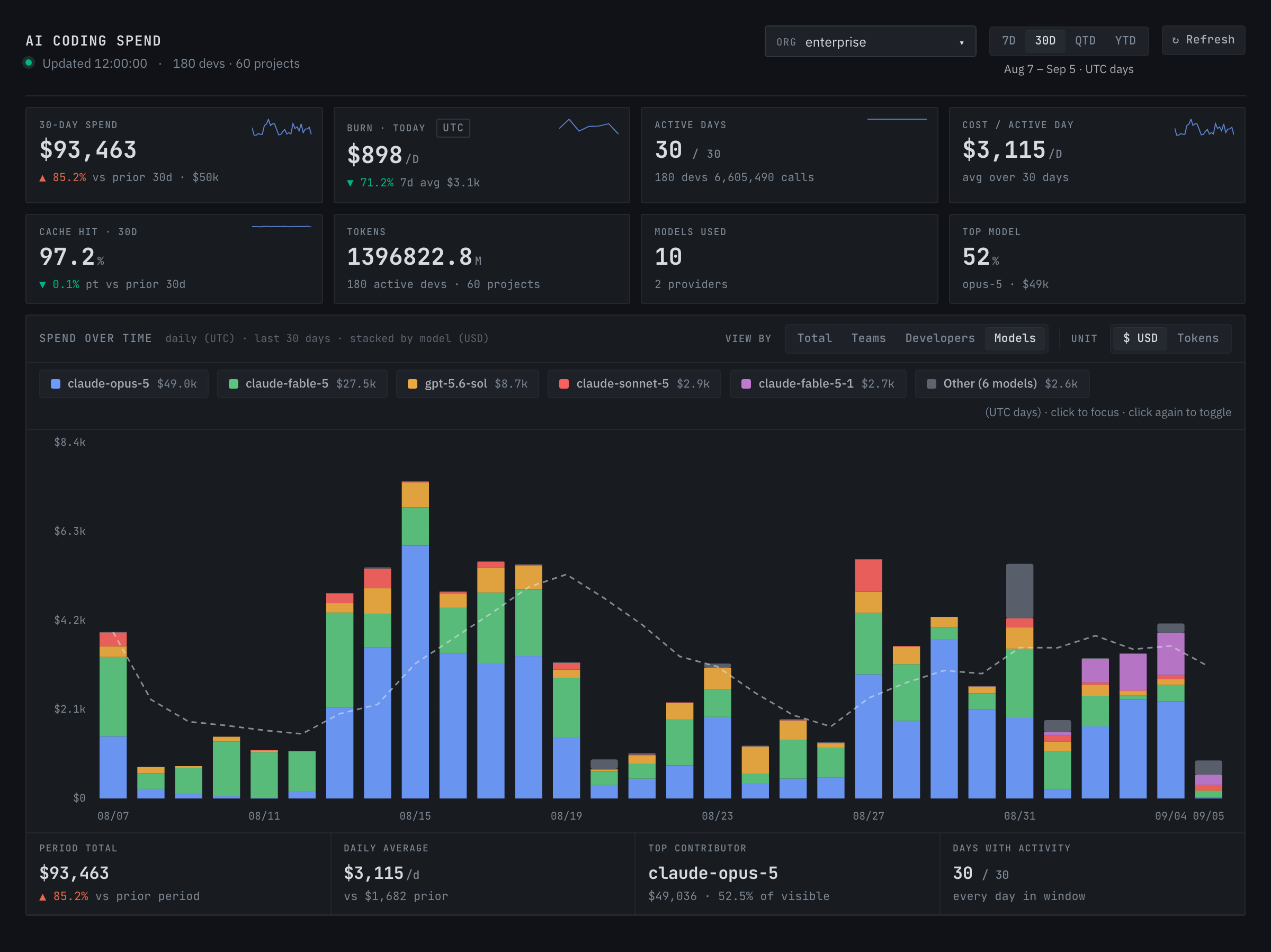This screenshot has width=1271, height=952.
Task: Click the burn today sparkline
Action: click(588, 127)
